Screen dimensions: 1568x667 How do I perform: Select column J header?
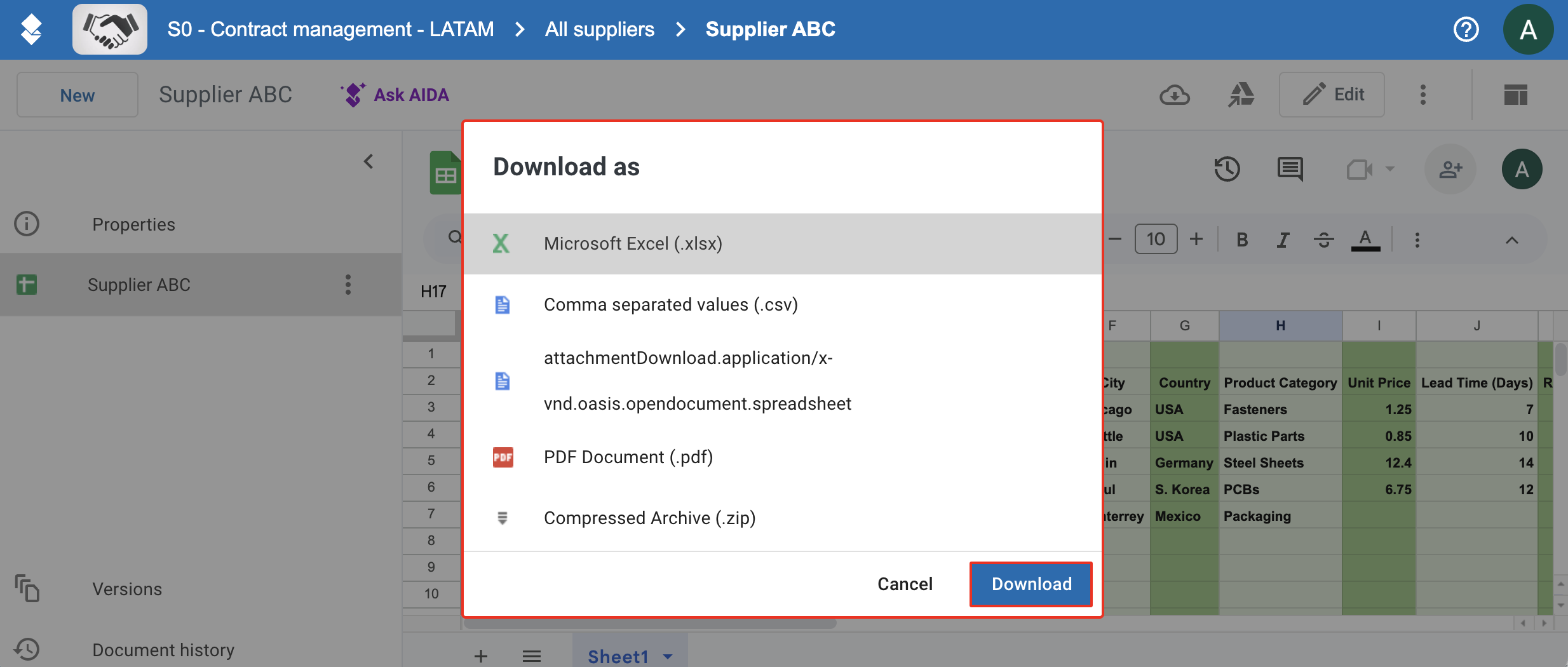pyautogui.click(x=1477, y=325)
